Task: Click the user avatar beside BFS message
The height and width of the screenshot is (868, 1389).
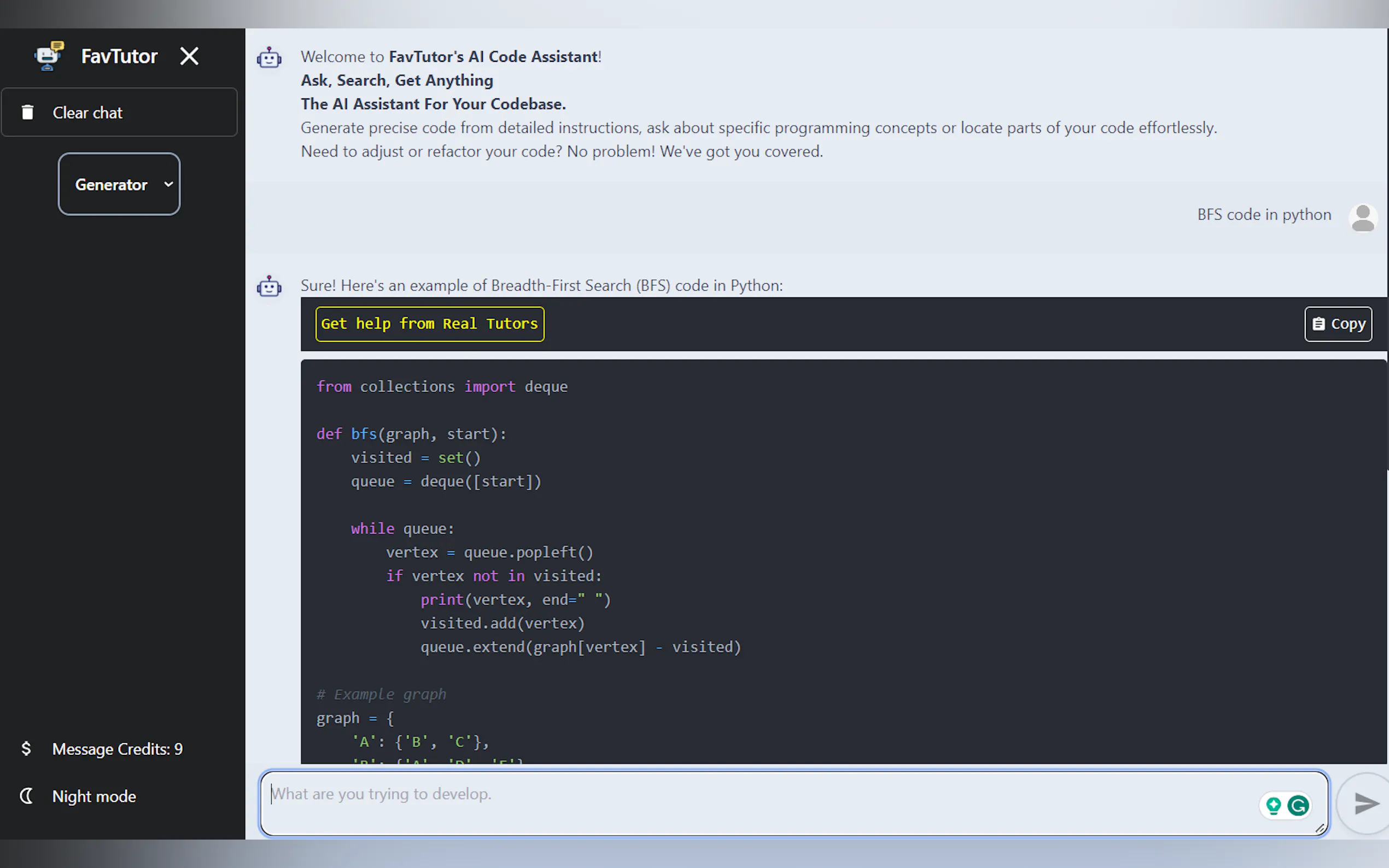Action: [1363, 218]
